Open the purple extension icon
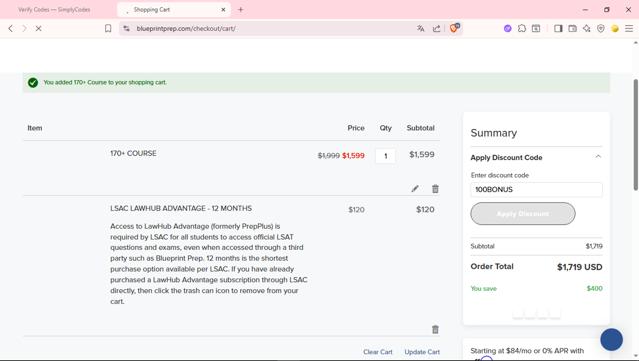Screen dimensions: 639x361 507,29
